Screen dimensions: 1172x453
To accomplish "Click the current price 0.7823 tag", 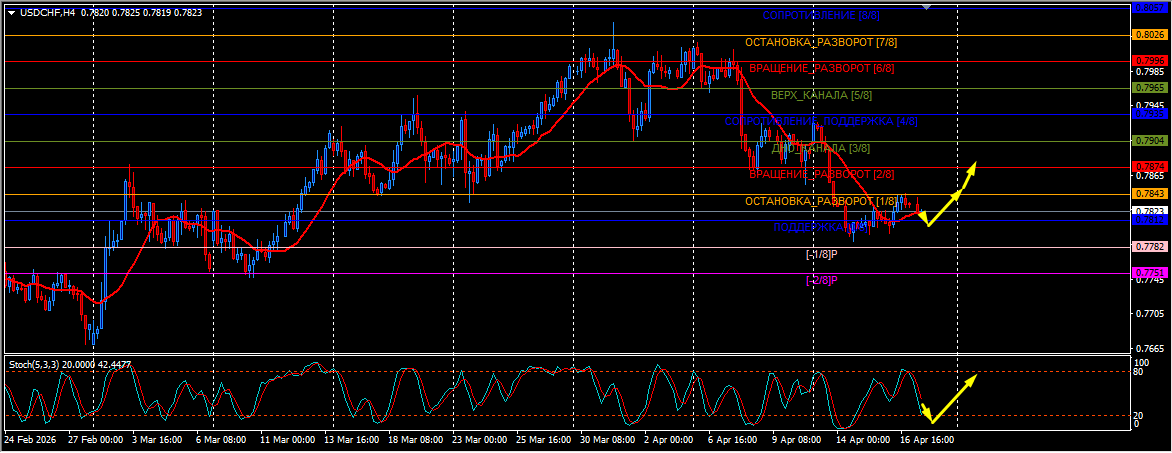I will [x=1150, y=211].
